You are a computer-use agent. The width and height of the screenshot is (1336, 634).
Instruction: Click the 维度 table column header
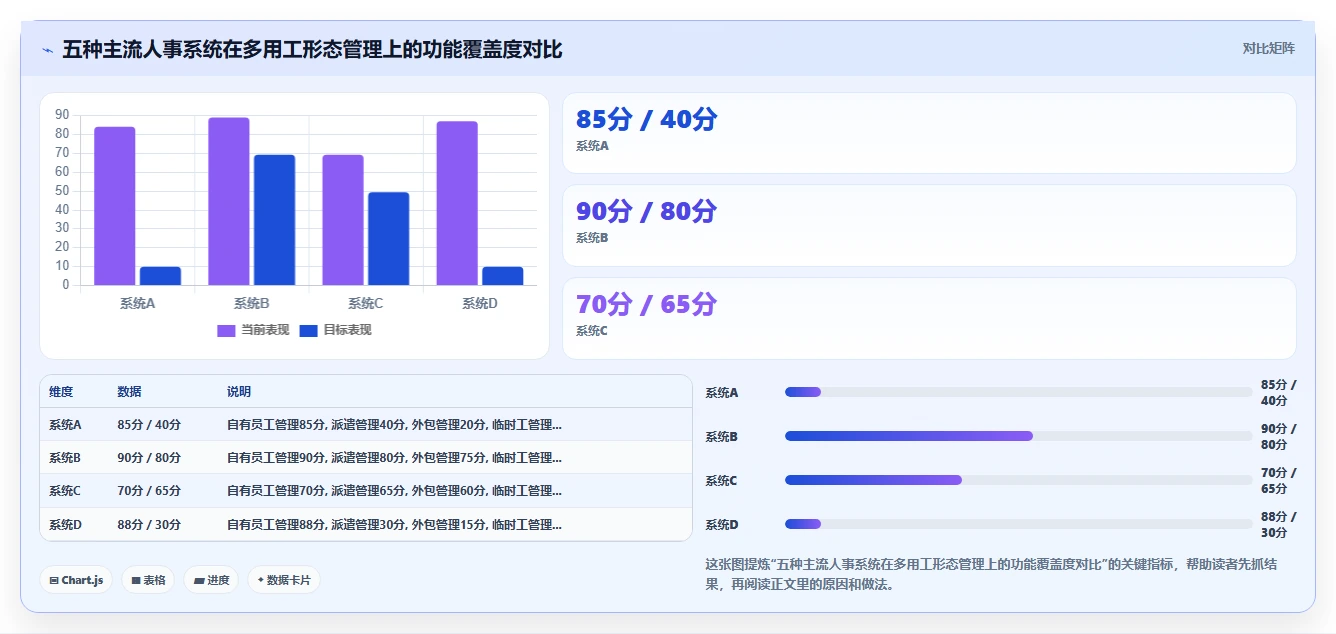point(61,392)
